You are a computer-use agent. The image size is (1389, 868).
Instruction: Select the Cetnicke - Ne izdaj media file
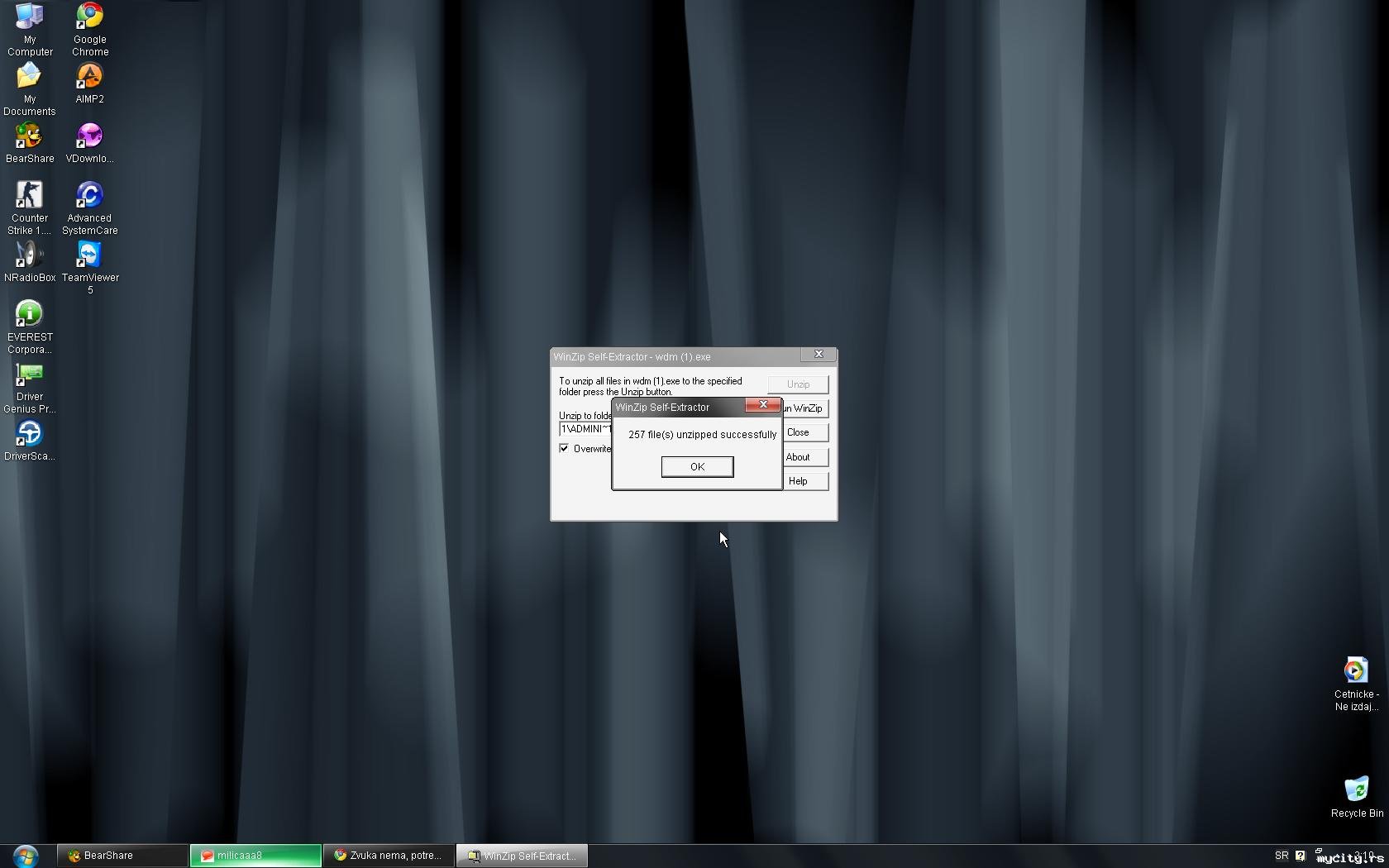[x=1356, y=684]
